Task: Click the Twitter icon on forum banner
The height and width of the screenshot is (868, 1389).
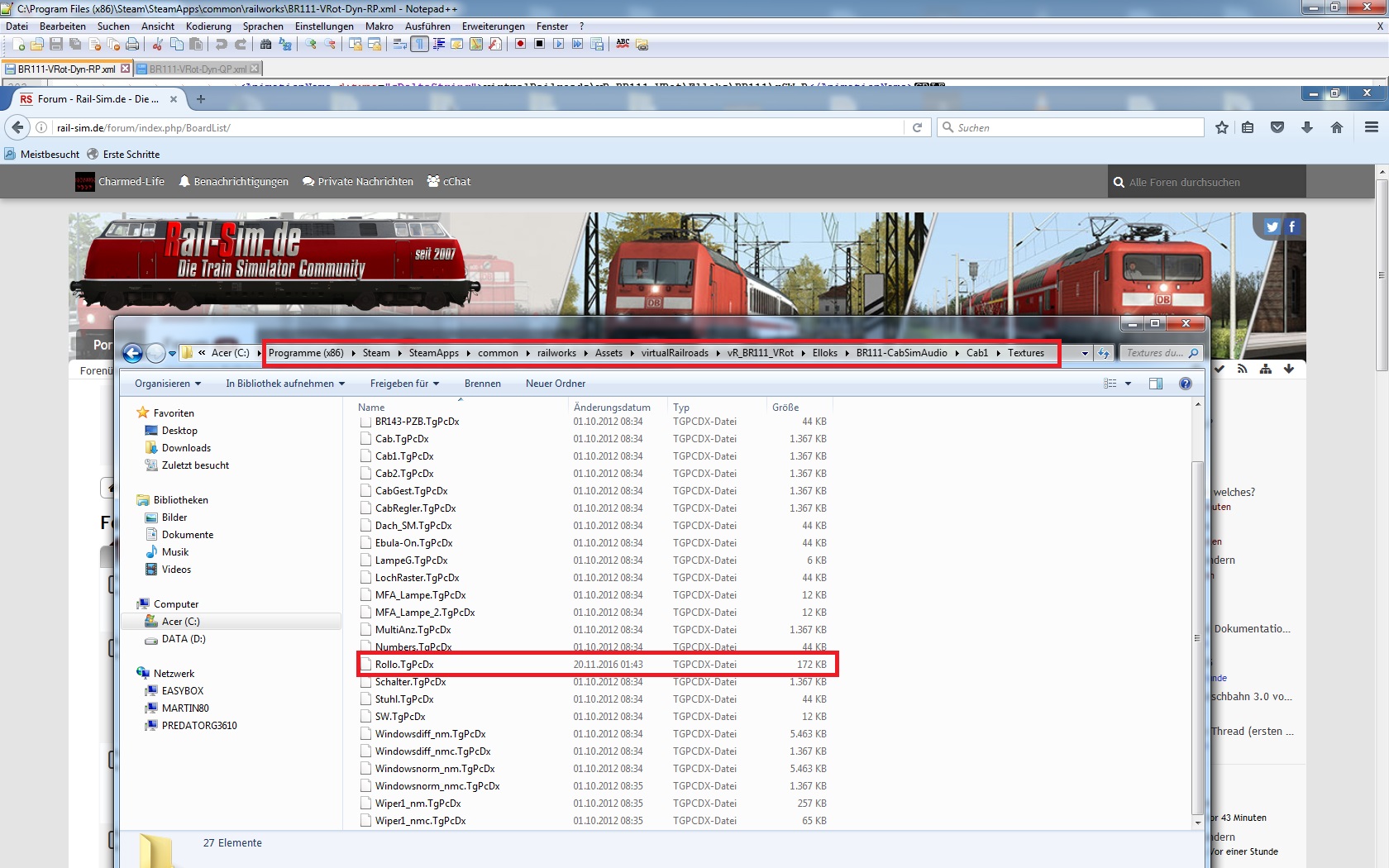Action: tap(1272, 227)
